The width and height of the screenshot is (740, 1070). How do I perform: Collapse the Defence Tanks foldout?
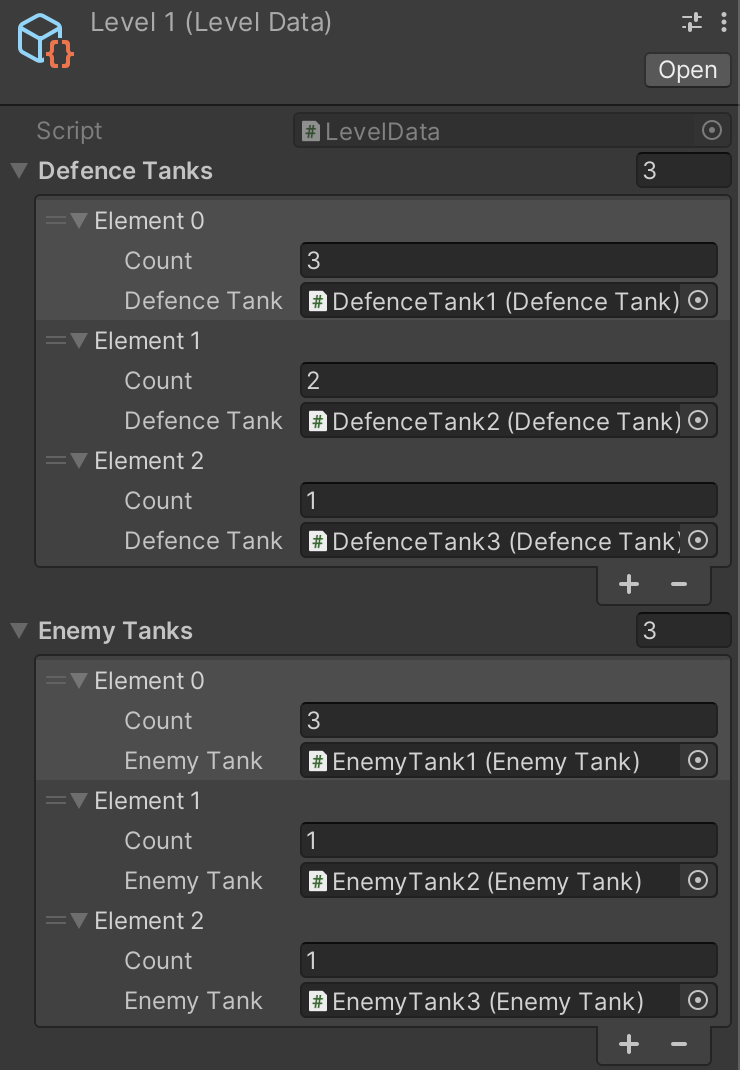coord(18,170)
